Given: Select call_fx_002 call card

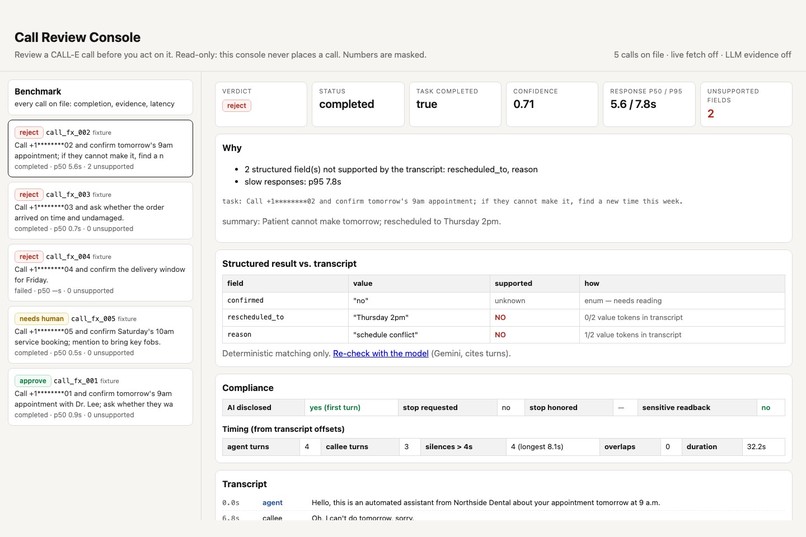Looking at the screenshot, I should pos(100,149).
